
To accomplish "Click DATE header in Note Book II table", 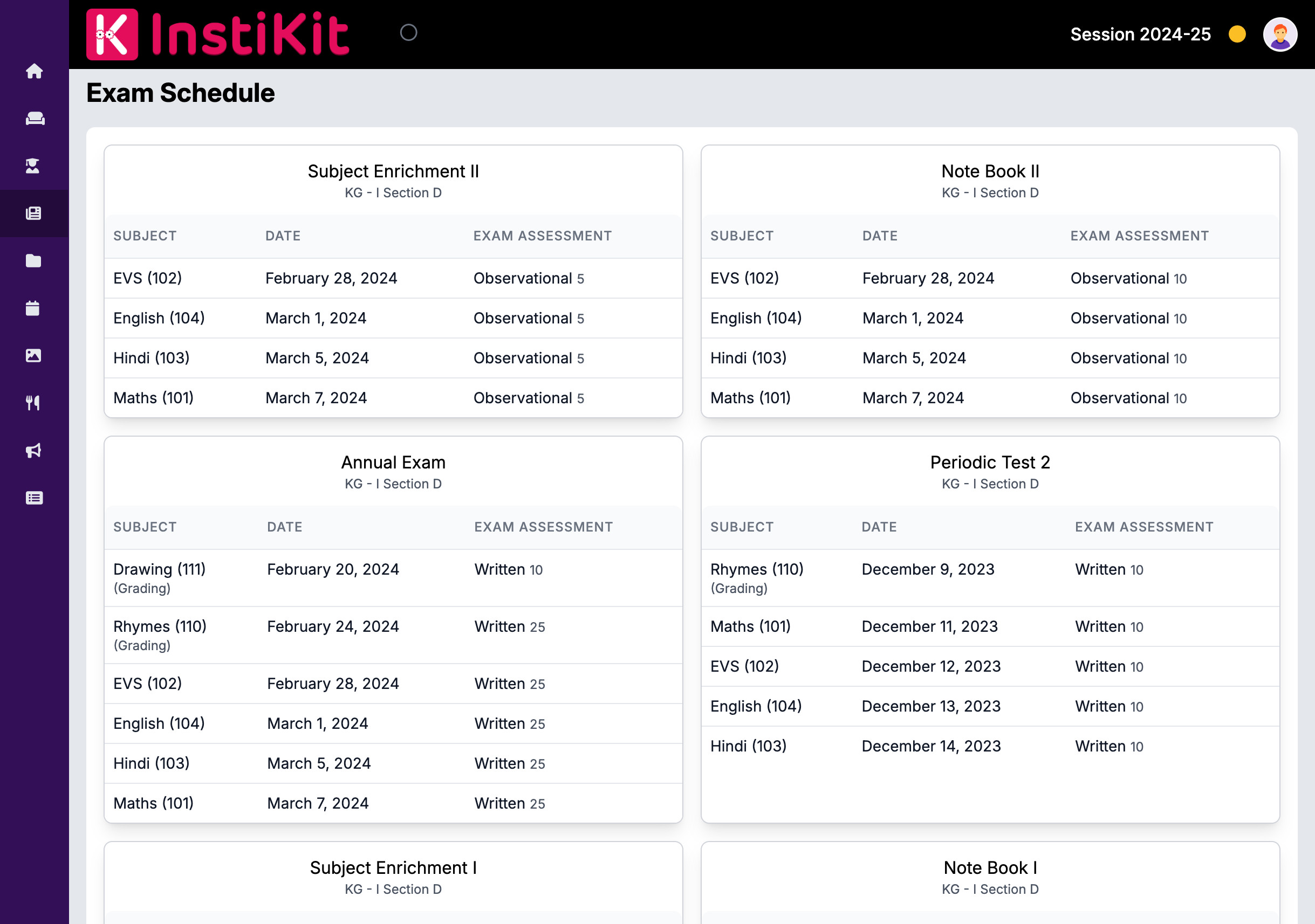I will coord(880,236).
